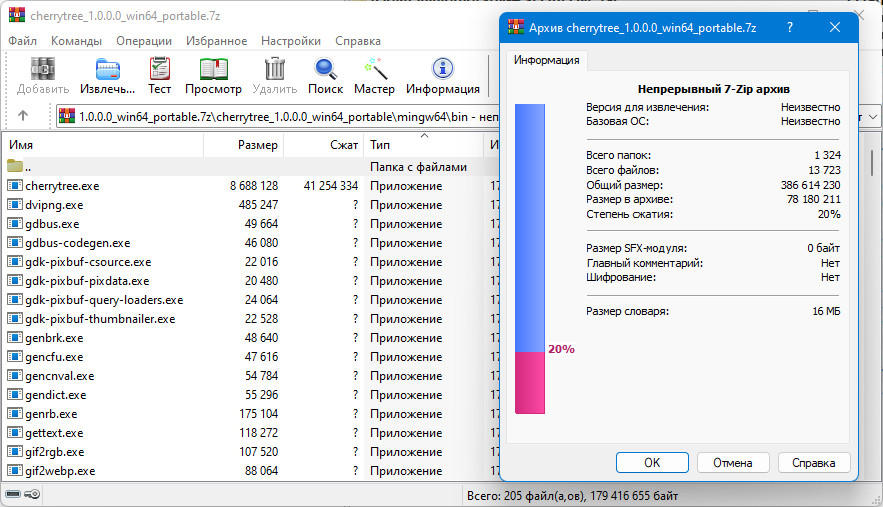Sort by the Размер column header
Screen dimensions: 883x507
pos(243,145)
